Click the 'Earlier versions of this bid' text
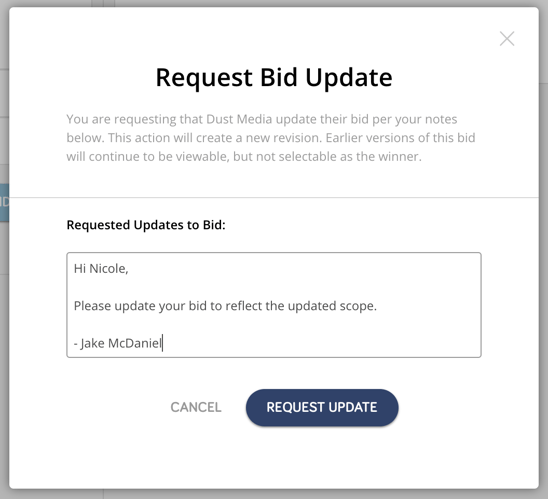548x499 pixels. point(401,138)
